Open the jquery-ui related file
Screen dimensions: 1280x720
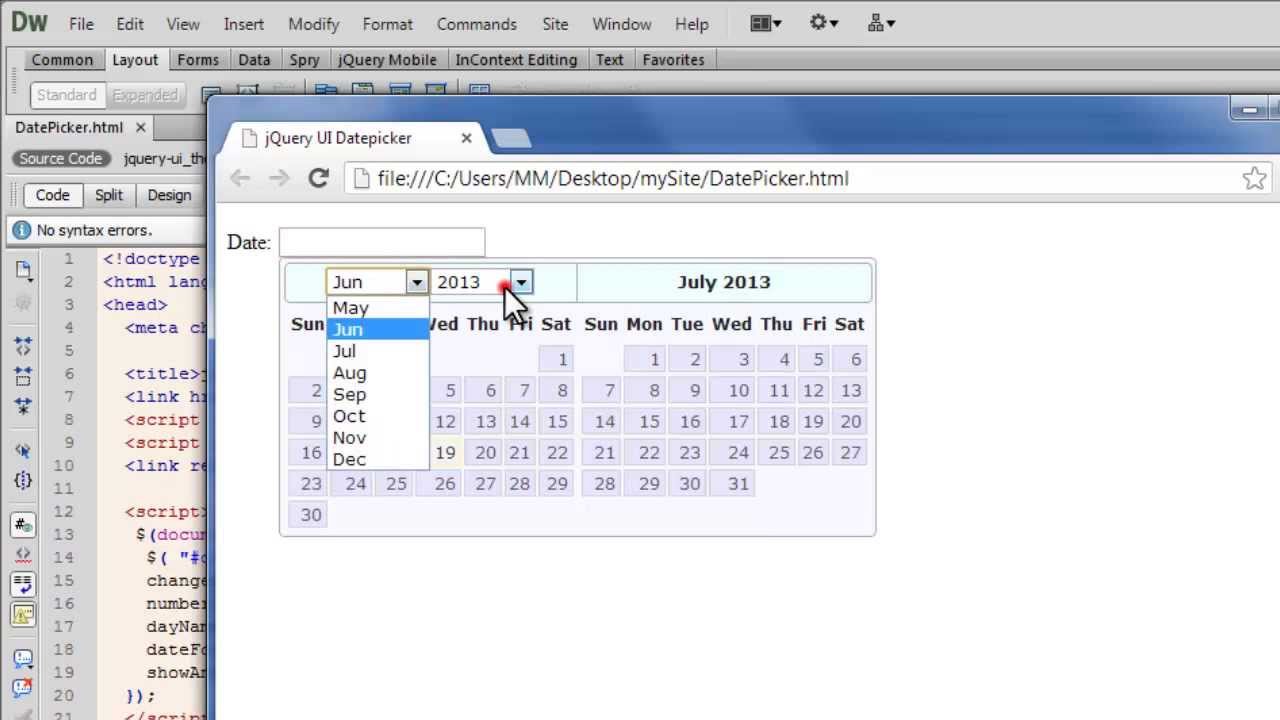(165, 158)
